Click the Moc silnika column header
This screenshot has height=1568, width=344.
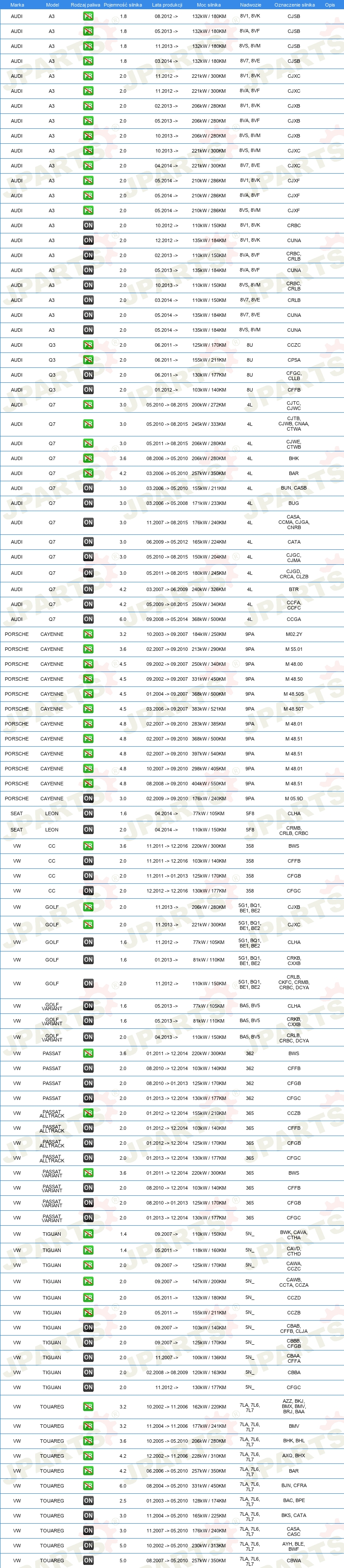(209, 5)
